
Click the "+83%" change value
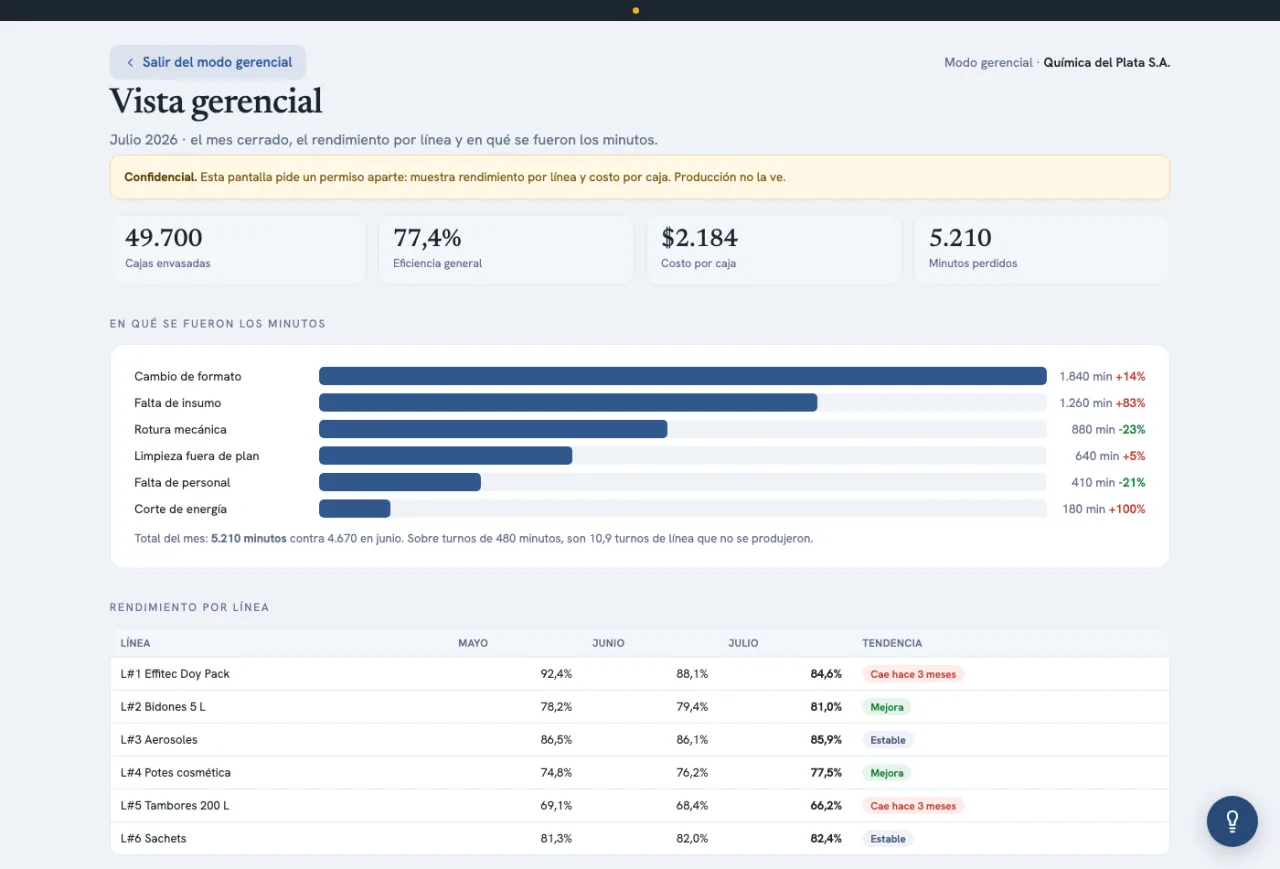[1130, 403]
